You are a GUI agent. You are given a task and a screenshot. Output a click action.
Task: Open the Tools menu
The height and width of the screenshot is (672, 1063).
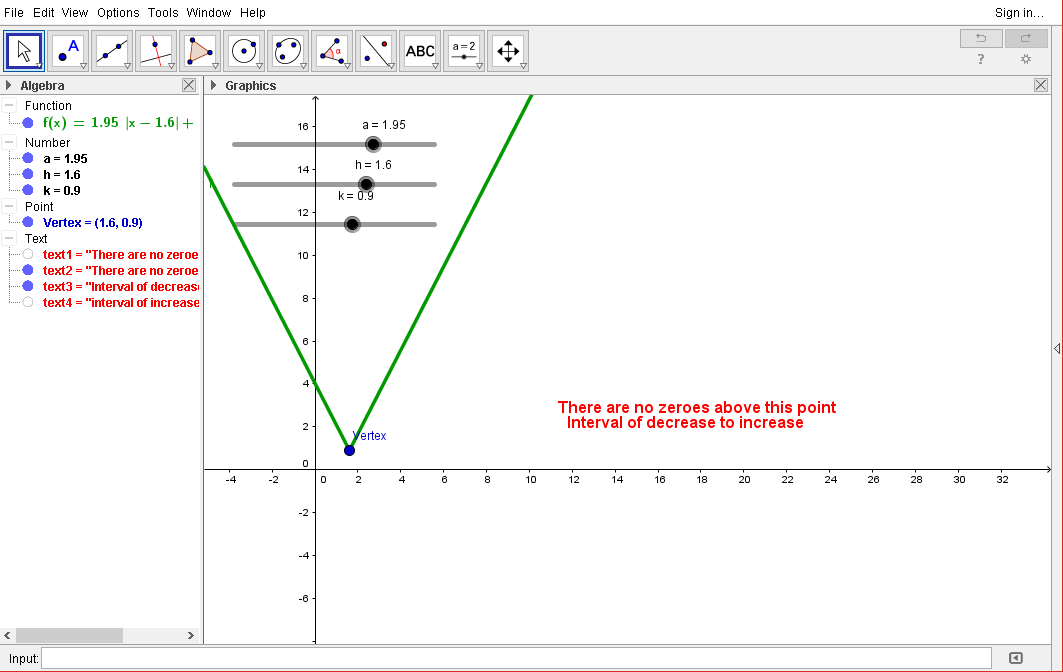point(163,12)
